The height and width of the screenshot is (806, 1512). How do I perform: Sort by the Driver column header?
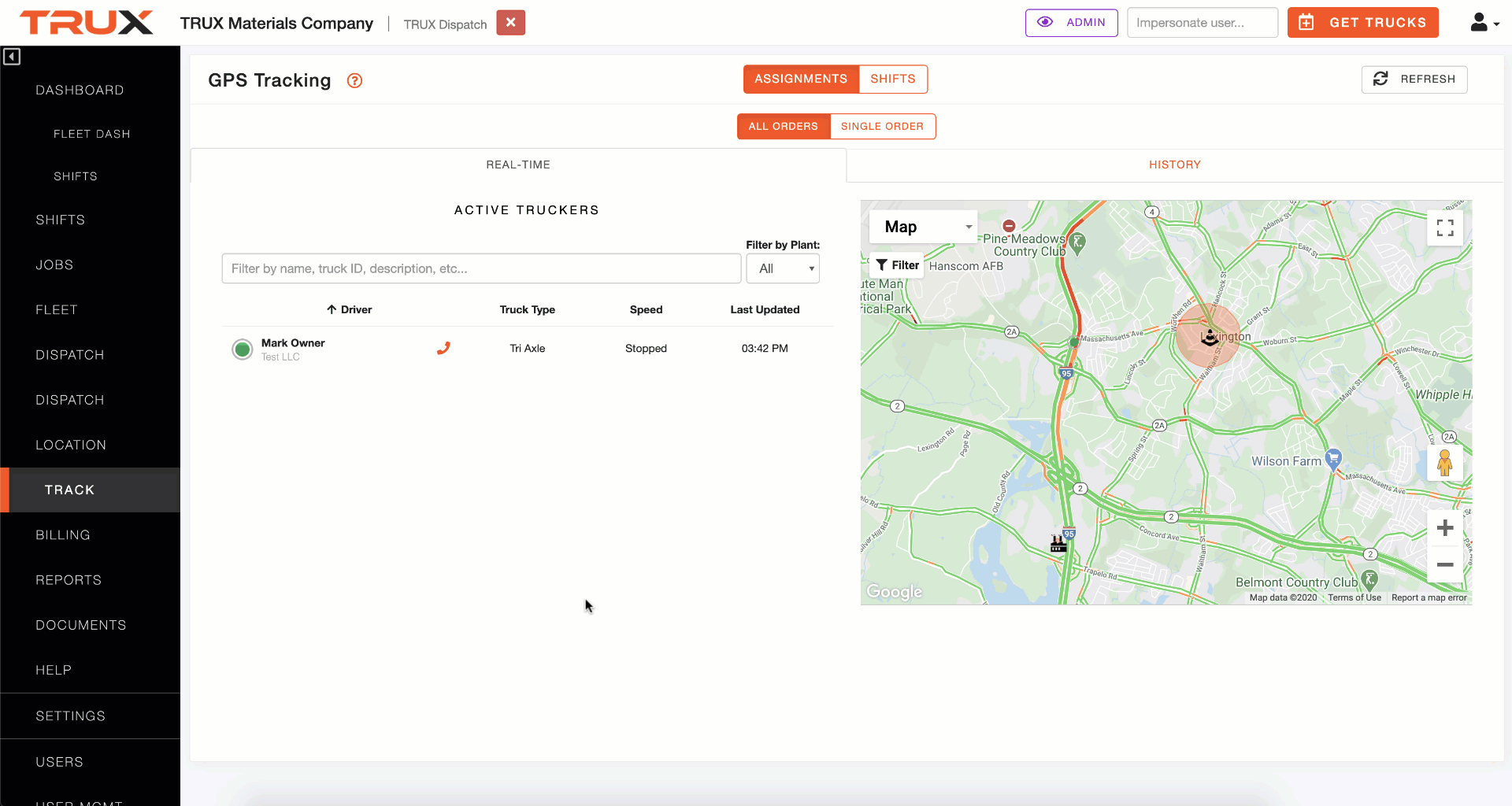pos(350,309)
